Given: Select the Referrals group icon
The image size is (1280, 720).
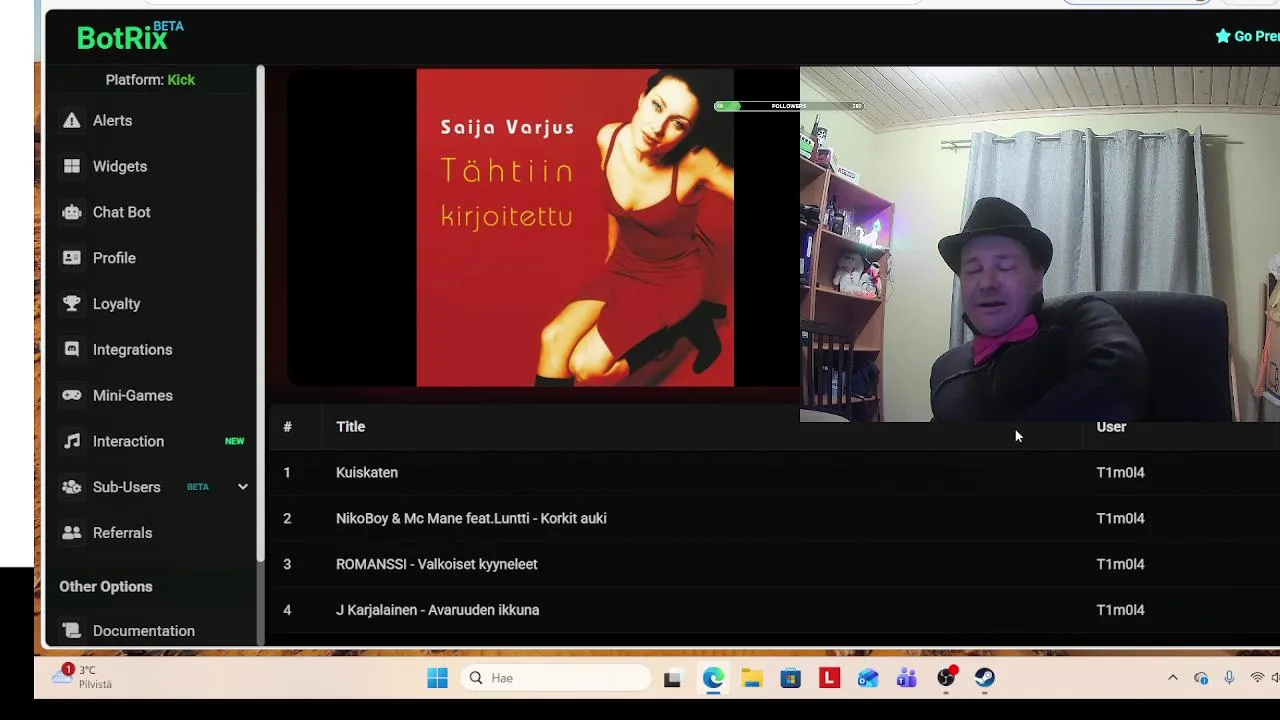Looking at the screenshot, I should click(71, 533).
